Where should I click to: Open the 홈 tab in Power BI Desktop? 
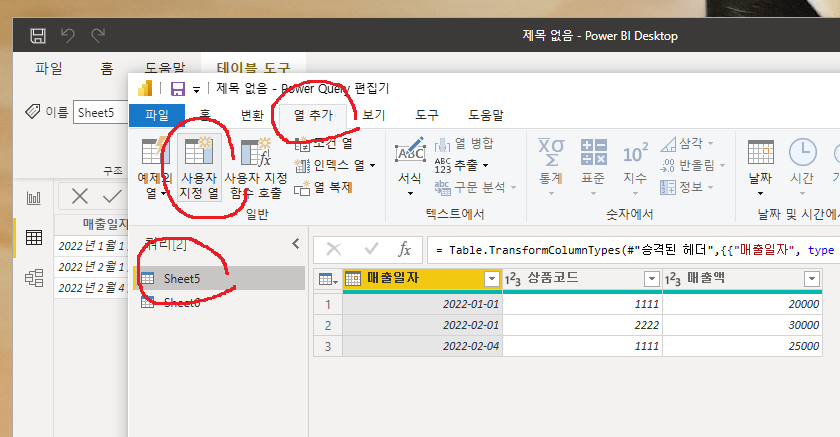(x=107, y=68)
